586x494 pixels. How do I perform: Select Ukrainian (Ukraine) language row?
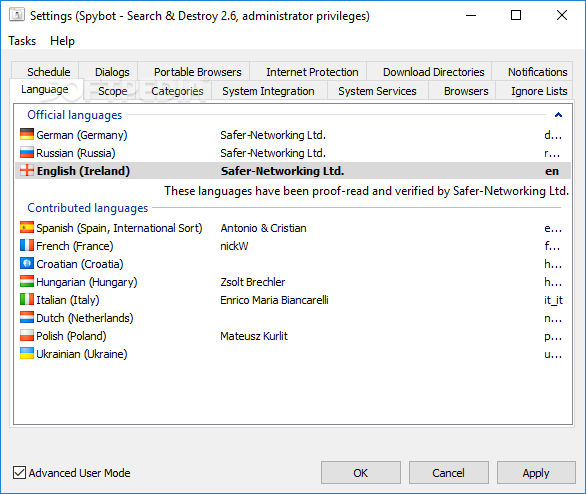click(293, 353)
